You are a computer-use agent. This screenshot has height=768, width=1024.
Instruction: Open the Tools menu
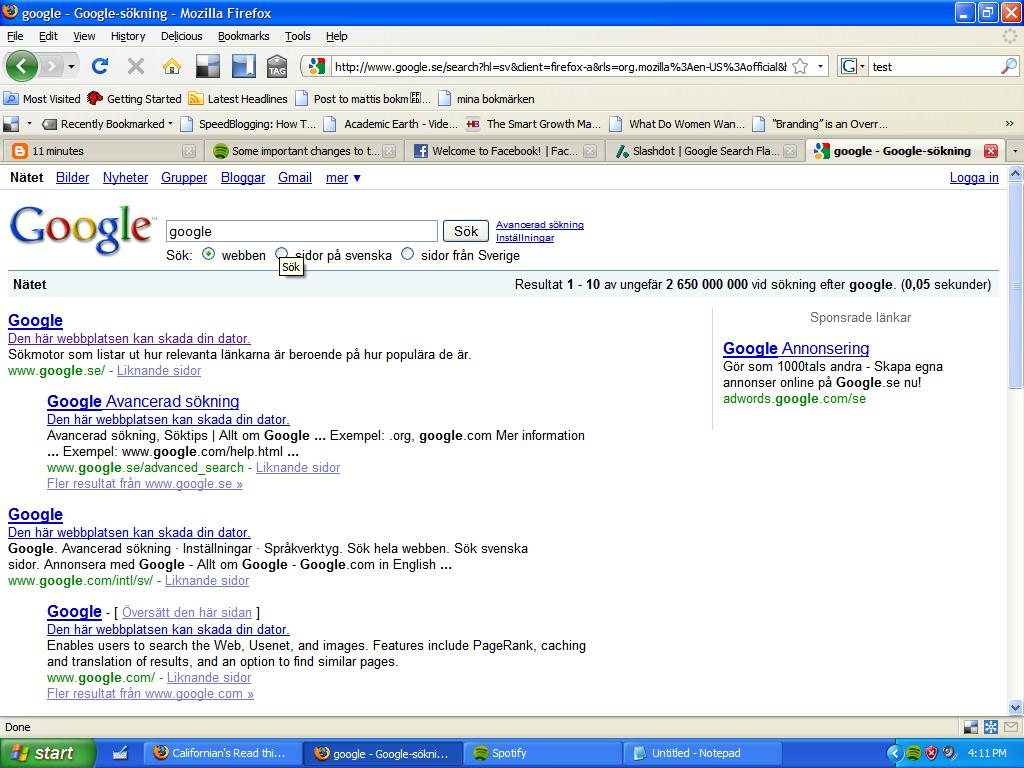[x=297, y=36]
